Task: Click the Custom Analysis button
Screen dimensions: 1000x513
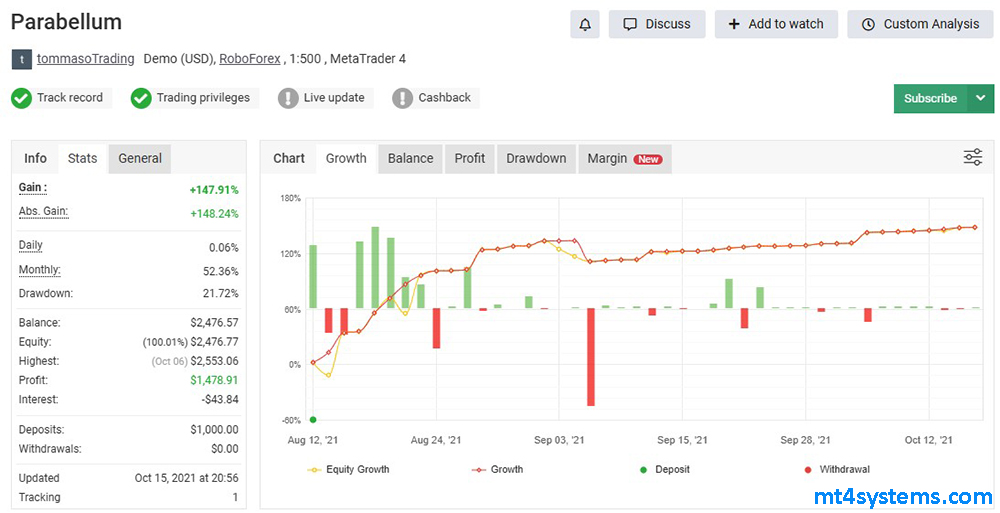Action: 920,24
